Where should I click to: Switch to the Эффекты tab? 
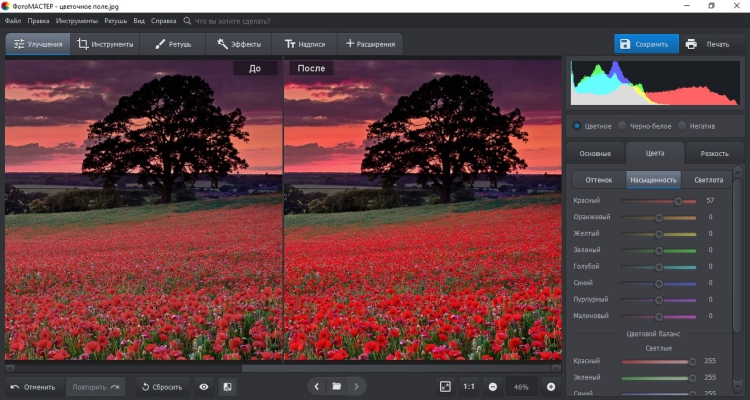[239, 44]
